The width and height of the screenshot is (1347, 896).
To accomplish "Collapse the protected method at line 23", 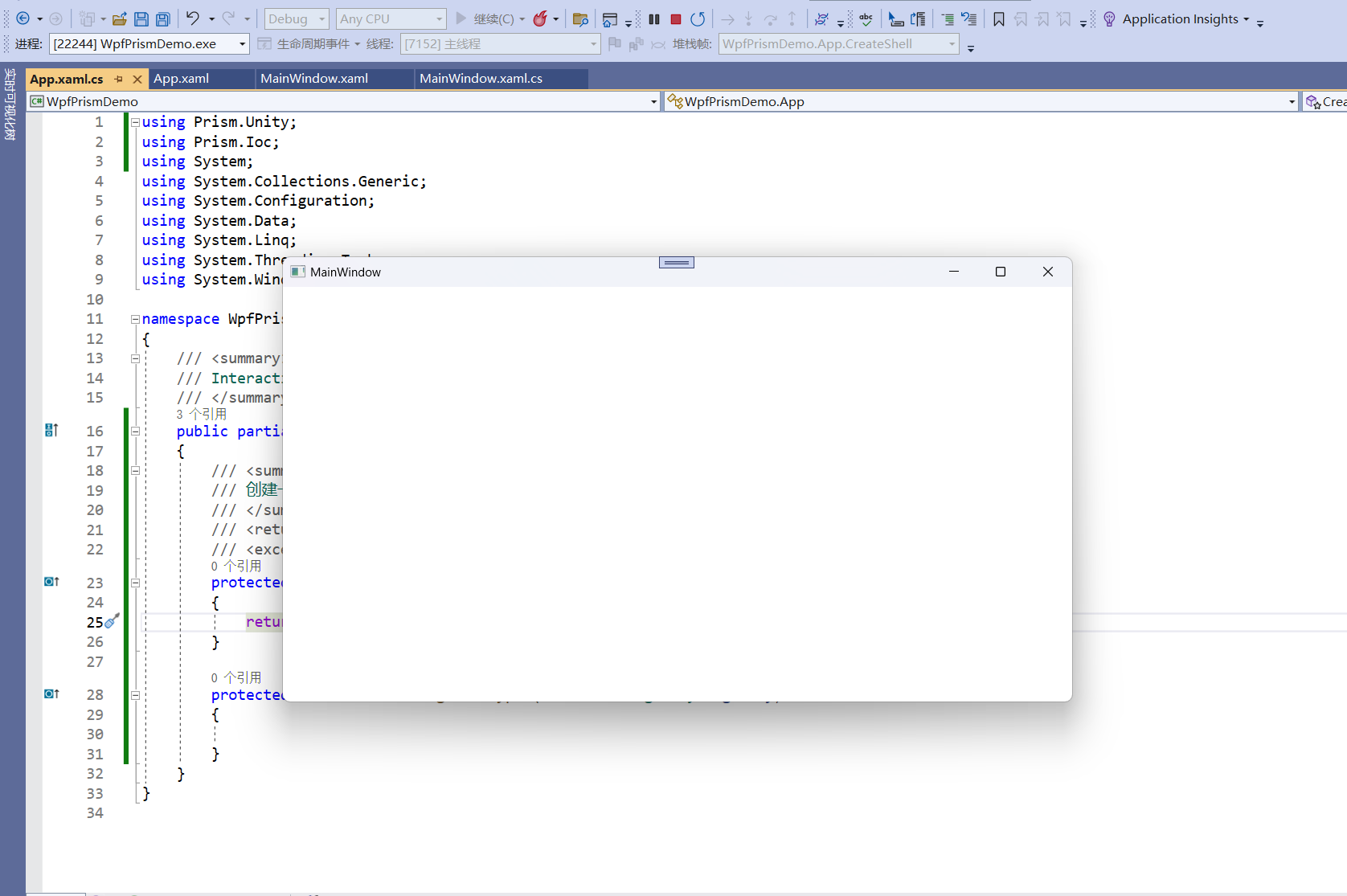I will 135,583.
